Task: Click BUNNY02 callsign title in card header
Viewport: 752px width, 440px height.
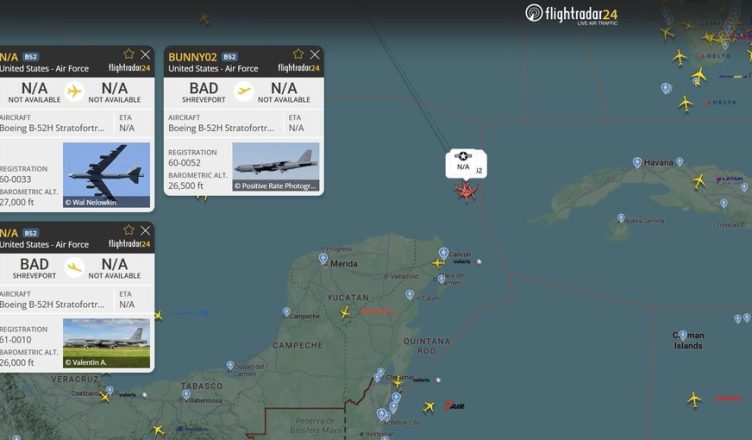Action: pos(192,57)
